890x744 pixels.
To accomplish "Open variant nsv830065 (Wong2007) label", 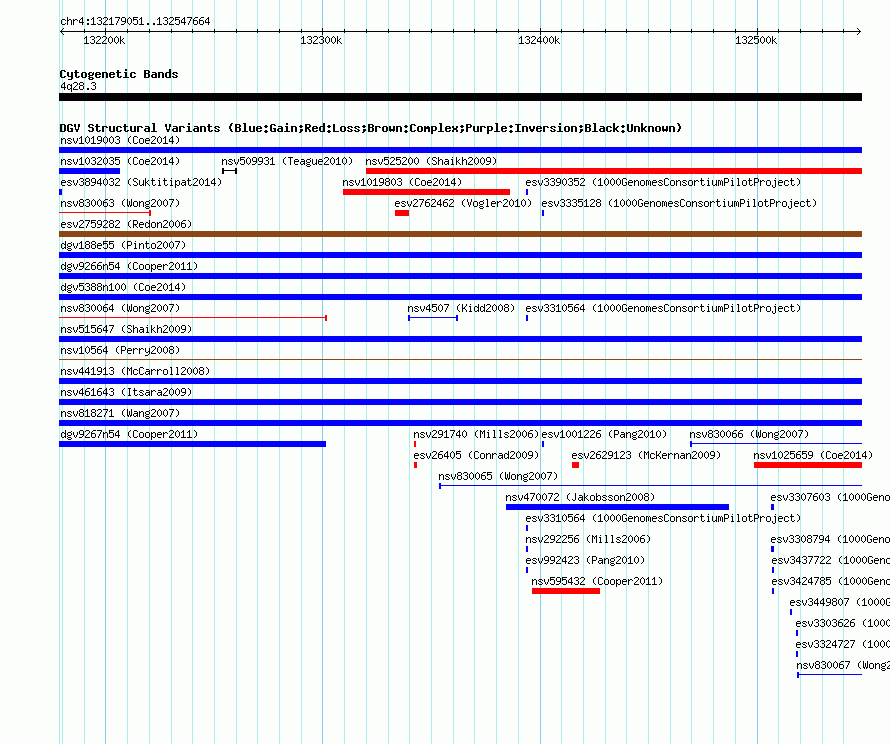I will (x=498, y=476).
